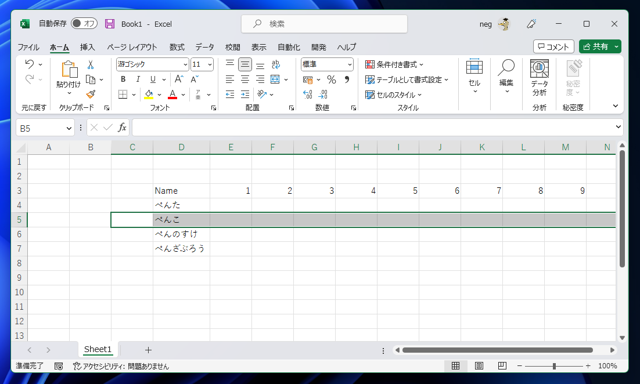Open the number format dropdown (標準)
The height and width of the screenshot is (384, 640).
pyautogui.click(x=349, y=64)
